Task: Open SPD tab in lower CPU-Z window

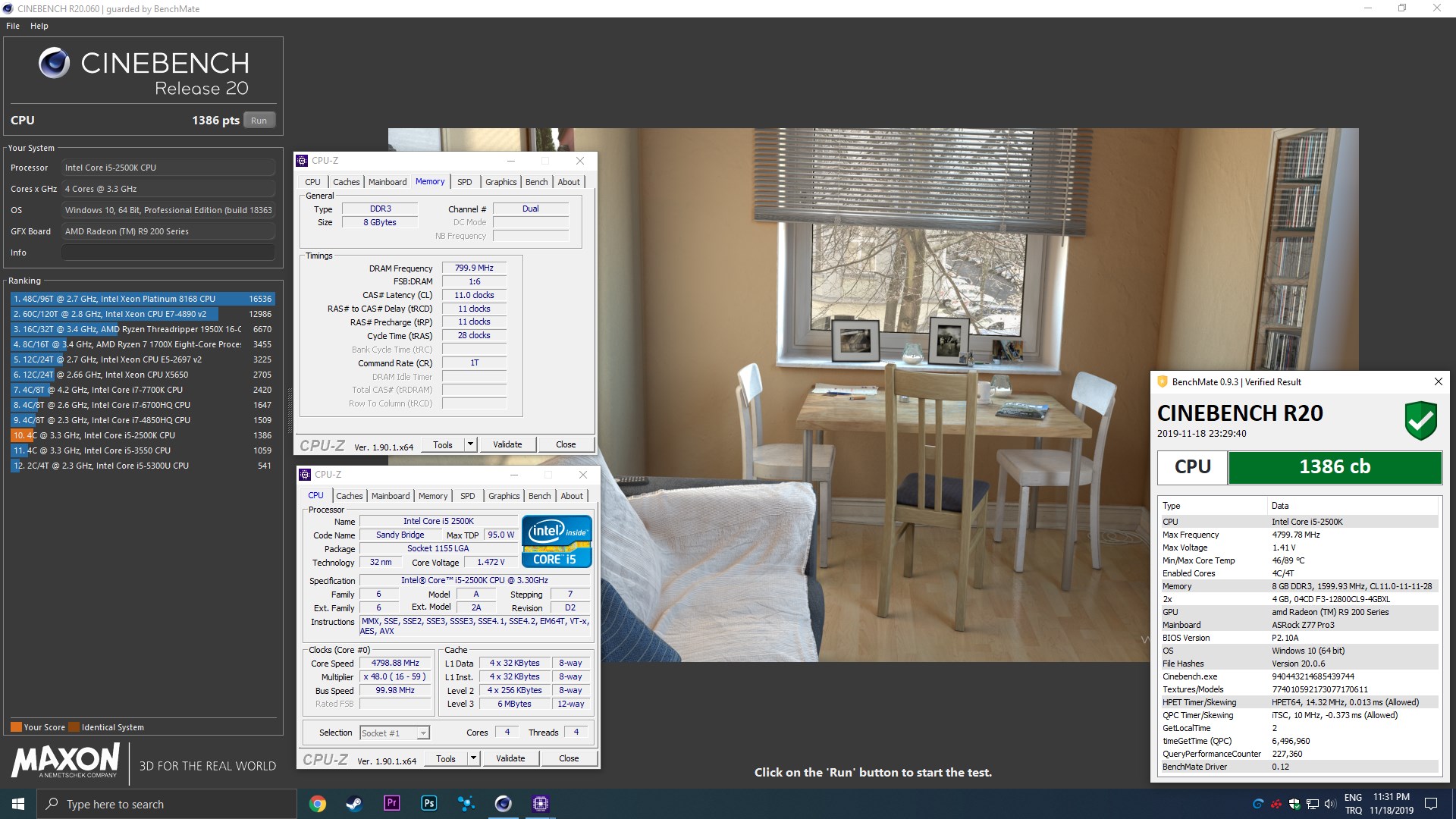Action: tap(468, 496)
